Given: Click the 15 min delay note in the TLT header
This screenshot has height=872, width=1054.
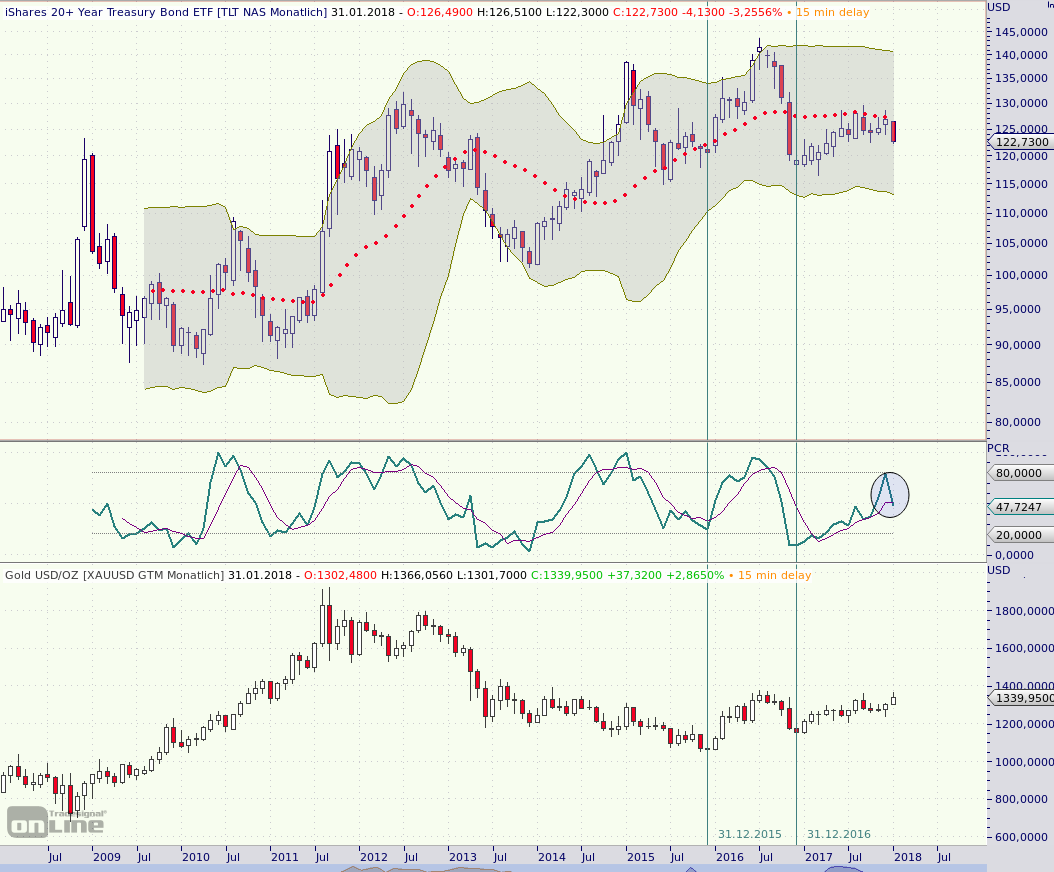Looking at the screenshot, I should tap(832, 12).
